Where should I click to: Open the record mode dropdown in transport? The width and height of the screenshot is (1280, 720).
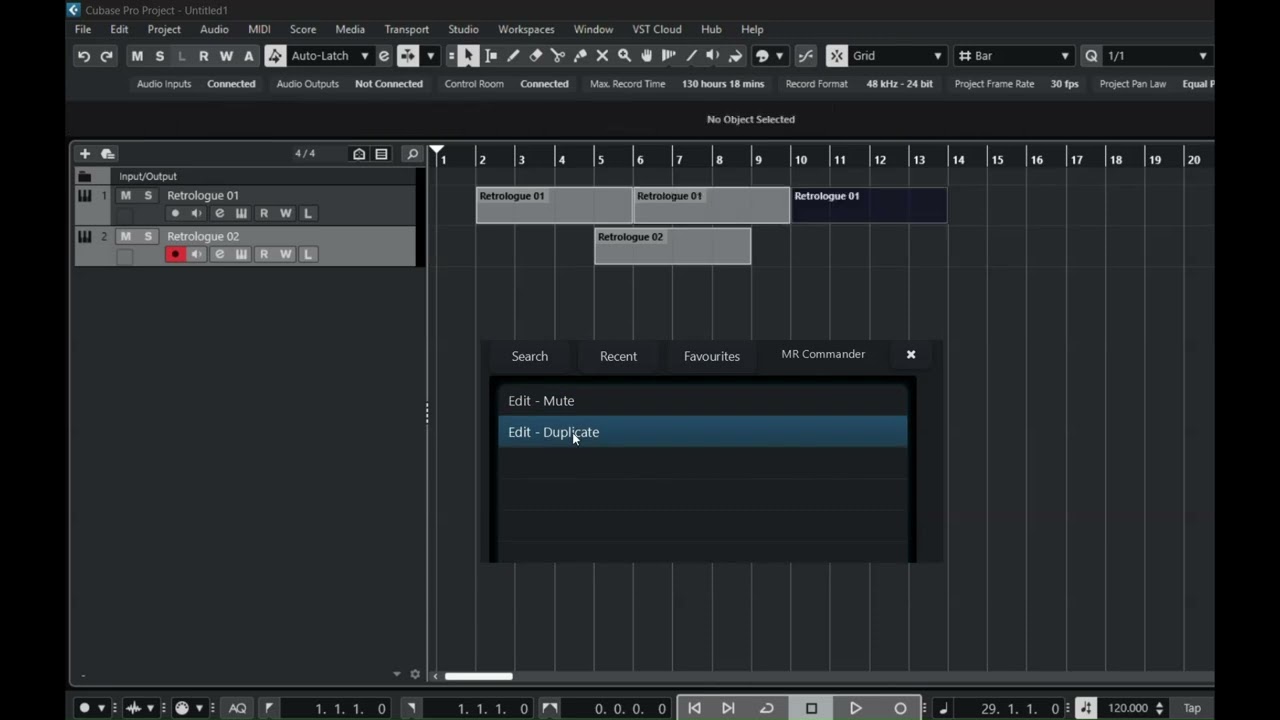click(101, 708)
